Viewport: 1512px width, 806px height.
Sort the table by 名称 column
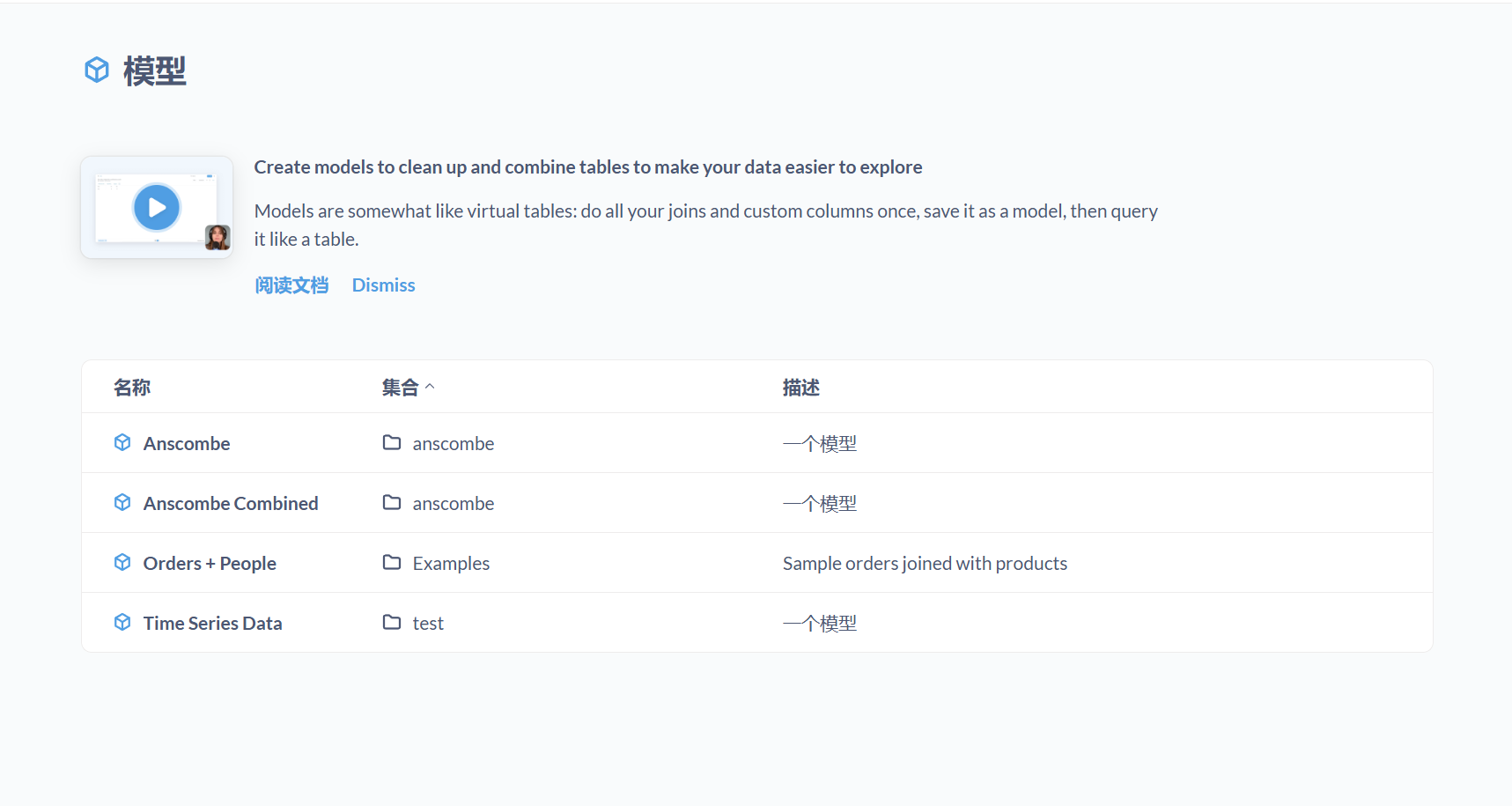[132, 388]
